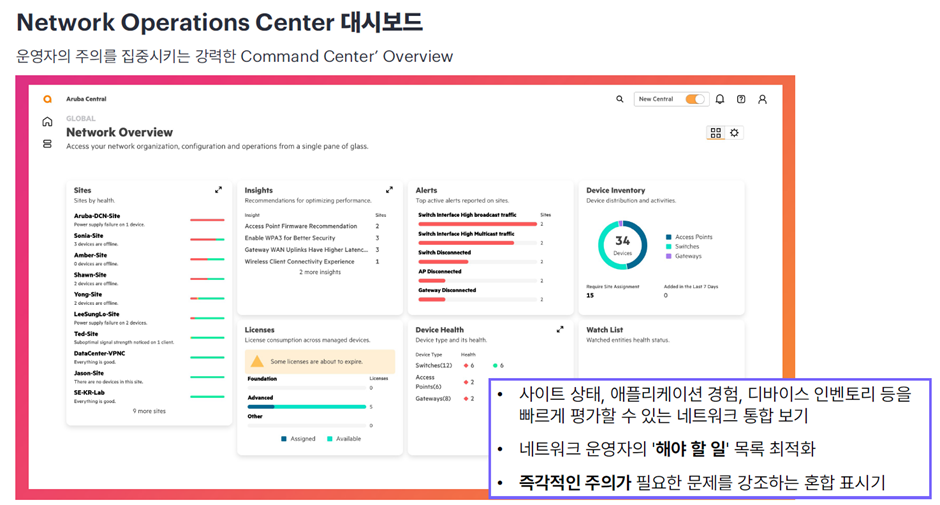This screenshot has height=505, width=940.
Task: Open the user account profile icon
Action: [x=762, y=99]
